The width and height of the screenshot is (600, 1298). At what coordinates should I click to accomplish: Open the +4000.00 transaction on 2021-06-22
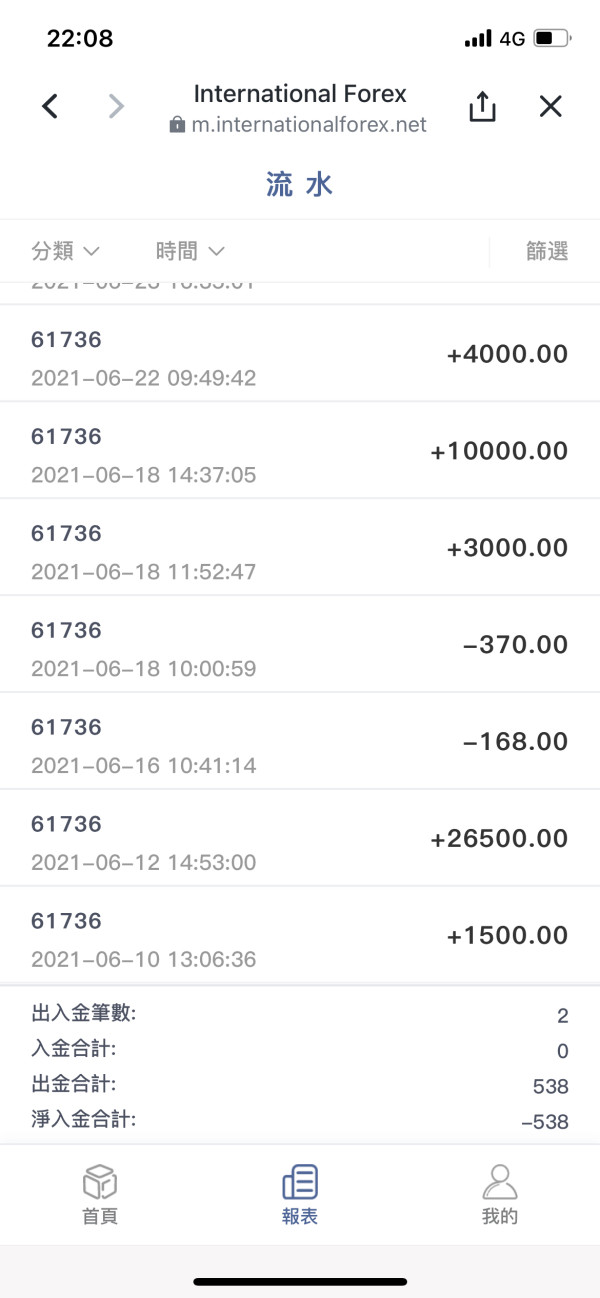click(x=300, y=354)
